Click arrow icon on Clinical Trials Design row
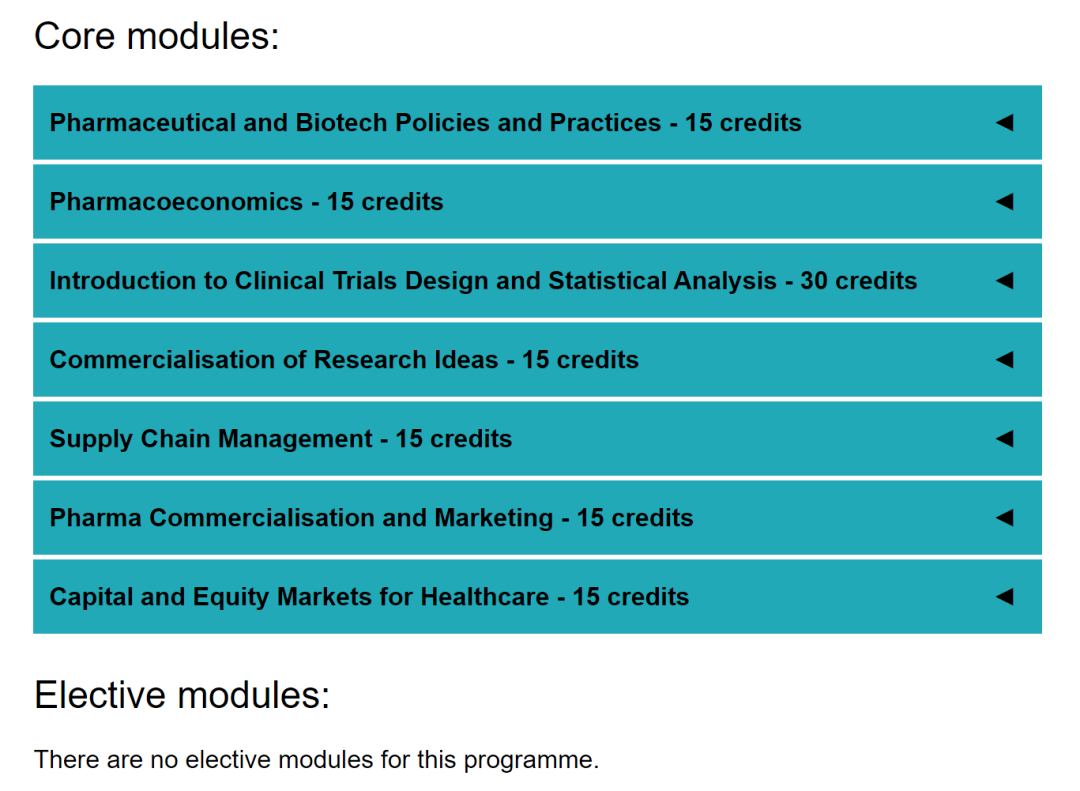 1005,280
